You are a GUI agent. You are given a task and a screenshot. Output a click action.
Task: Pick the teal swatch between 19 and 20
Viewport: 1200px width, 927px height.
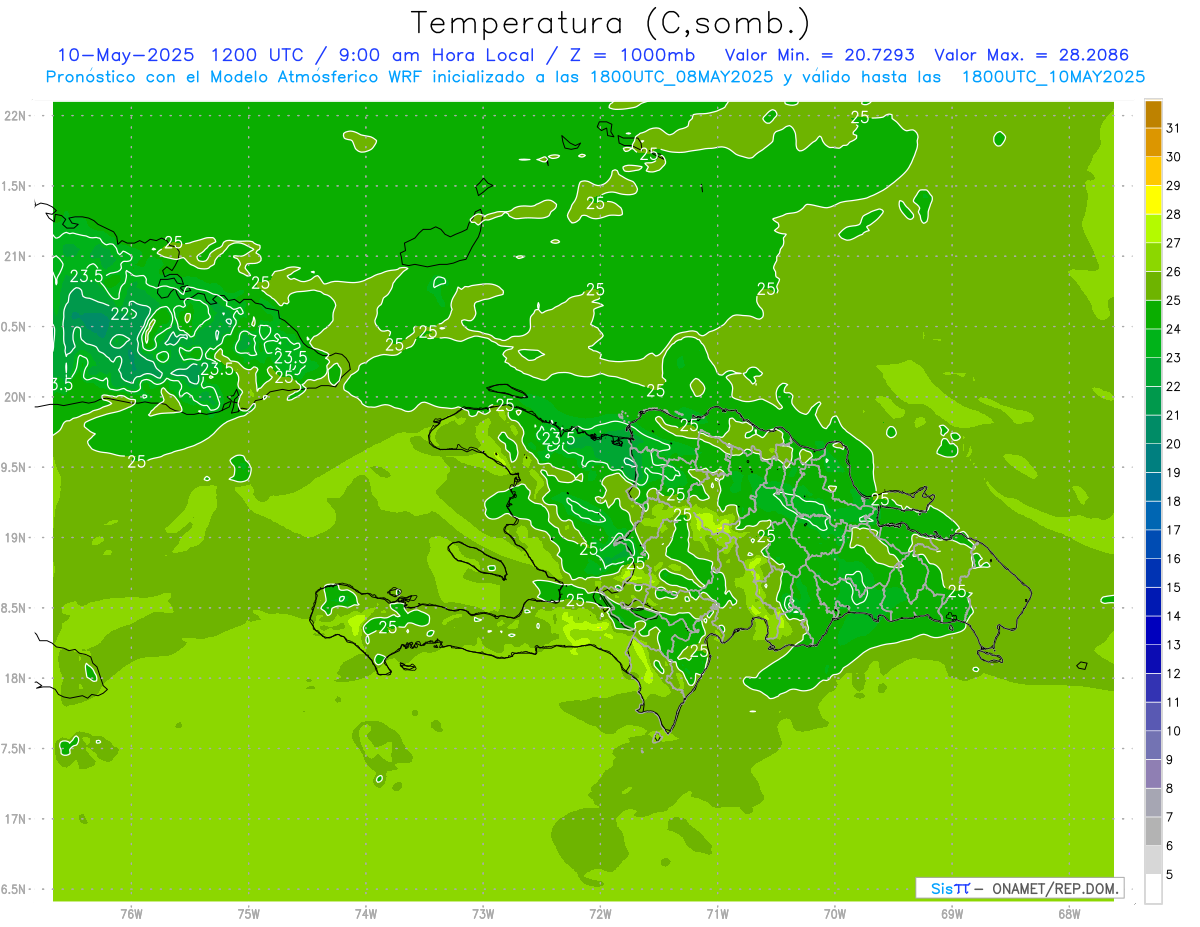click(1153, 459)
